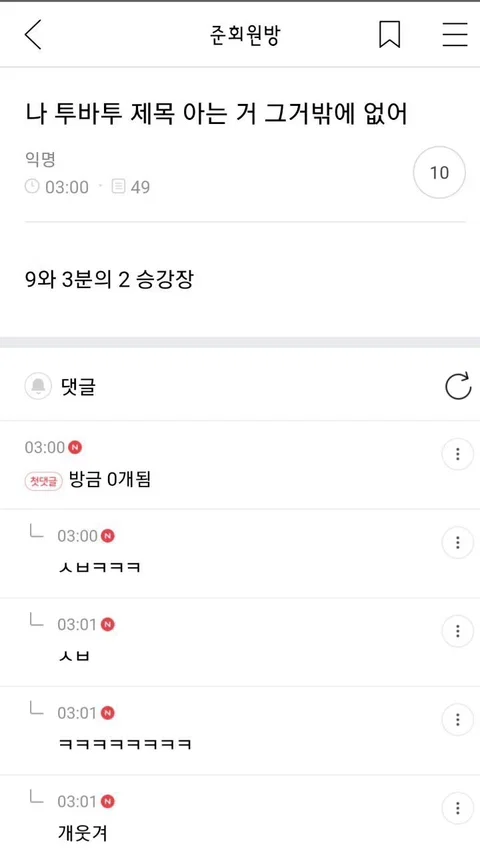The image size is (480, 853).
Task: Tap the post title text
Action: tap(216, 115)
